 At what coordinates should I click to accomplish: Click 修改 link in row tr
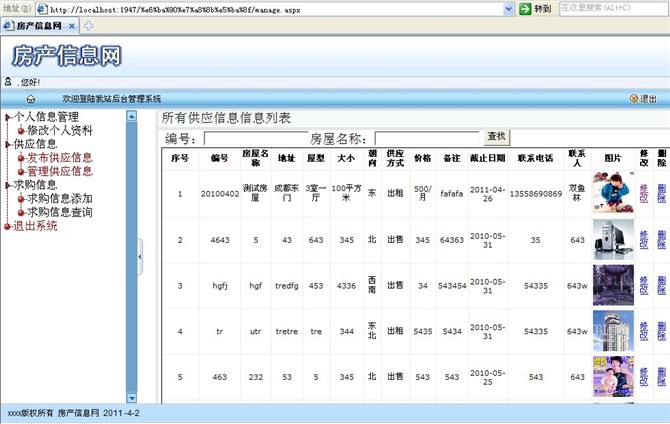[644, 331]
